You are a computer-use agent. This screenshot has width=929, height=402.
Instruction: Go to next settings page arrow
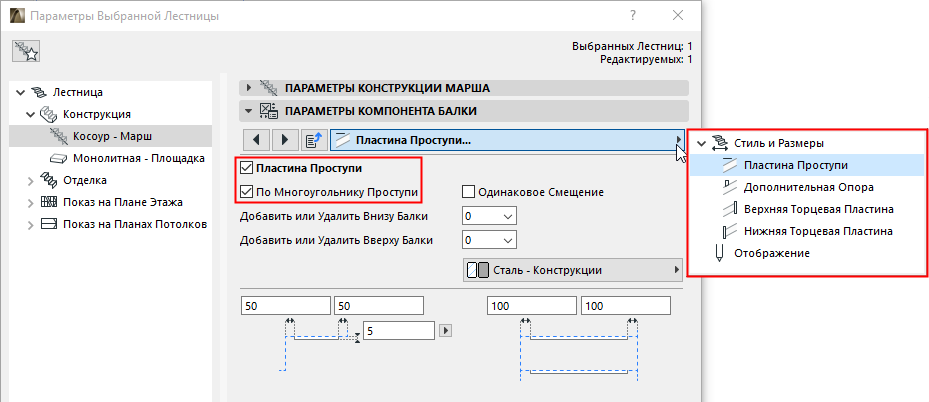285,140
